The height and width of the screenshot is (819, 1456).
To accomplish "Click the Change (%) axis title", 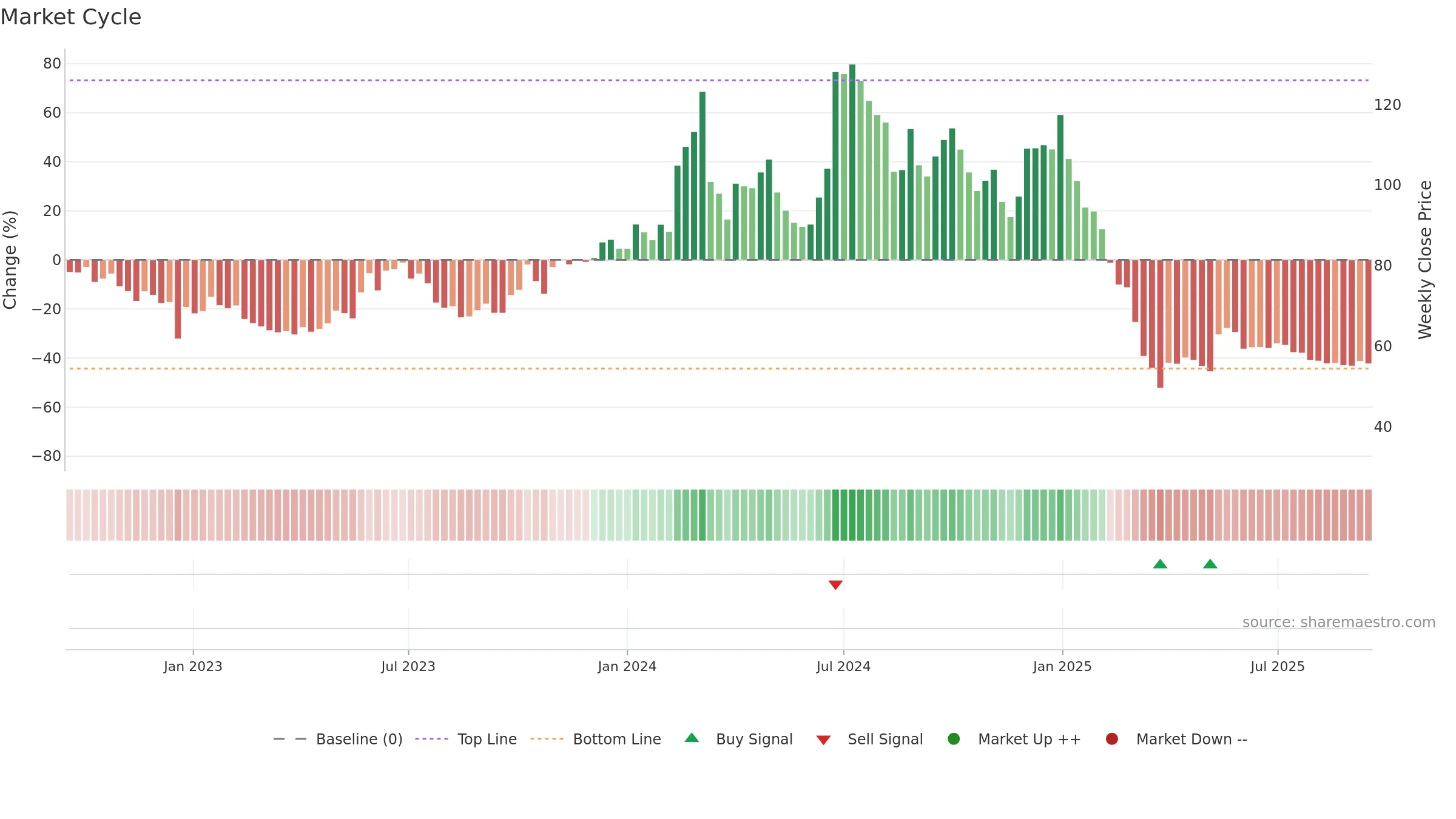I will tap(10, 260).
